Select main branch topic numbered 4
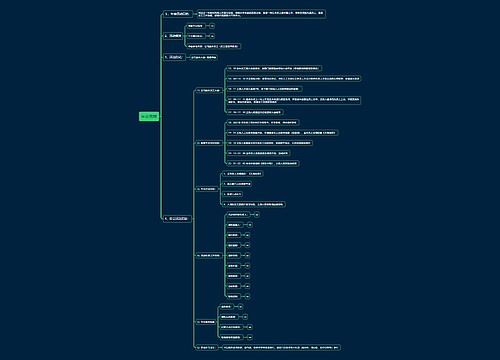The image size is (500, 360). click(178, 219)
